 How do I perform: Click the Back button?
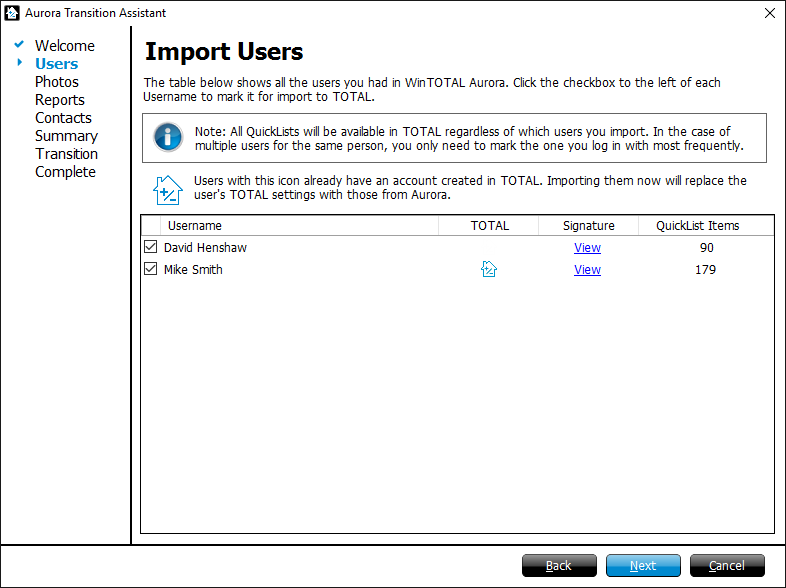tap(559, 565)
